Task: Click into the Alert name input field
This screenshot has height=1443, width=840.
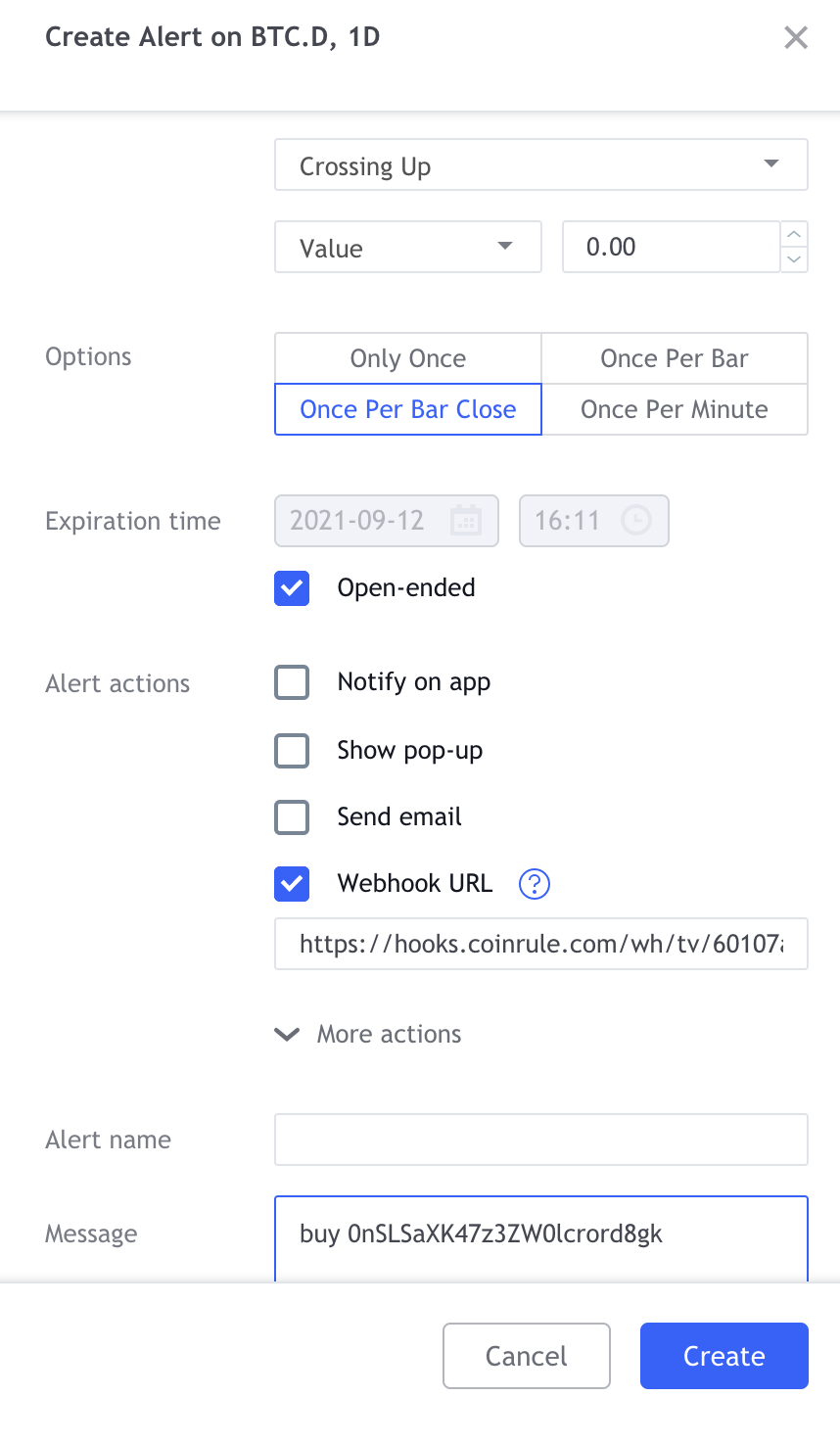Action: [541, 1140]
